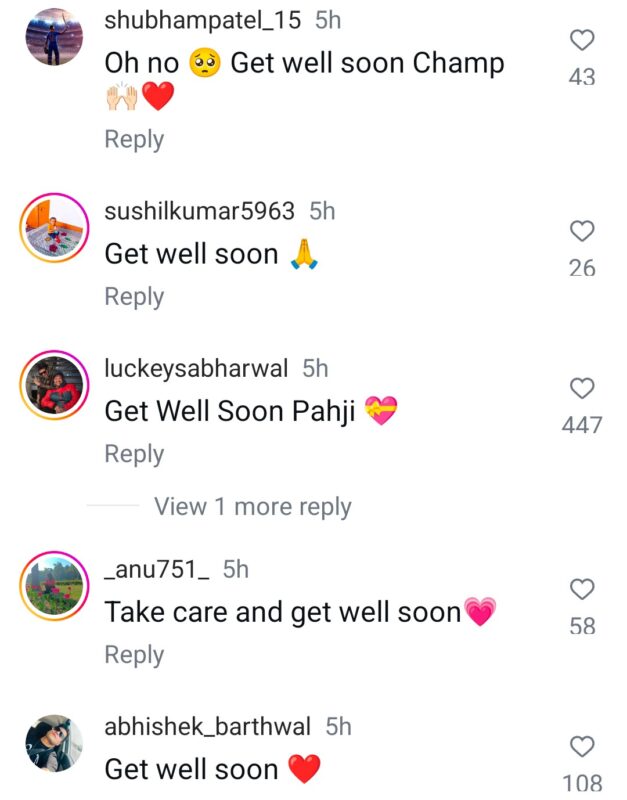This screenshot has height=800, width=627.
Task: Reply to _anu751_'s comment
Action: pos(134,655)
